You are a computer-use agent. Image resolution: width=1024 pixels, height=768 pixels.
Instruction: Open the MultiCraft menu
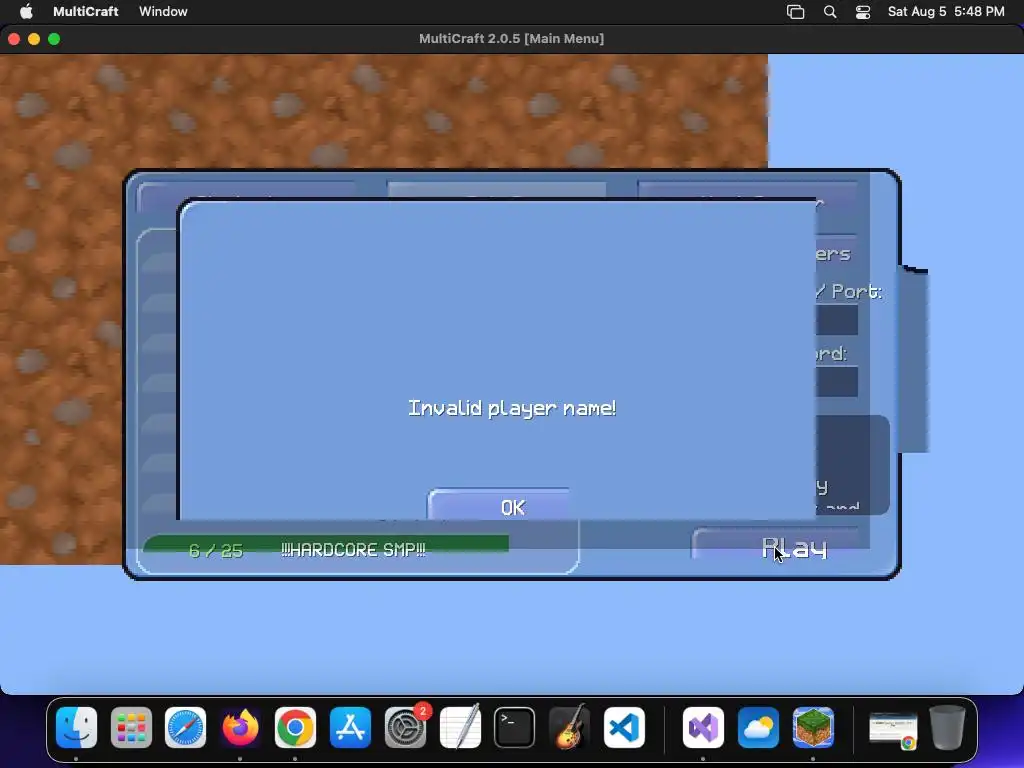click(x=86, y=11)
